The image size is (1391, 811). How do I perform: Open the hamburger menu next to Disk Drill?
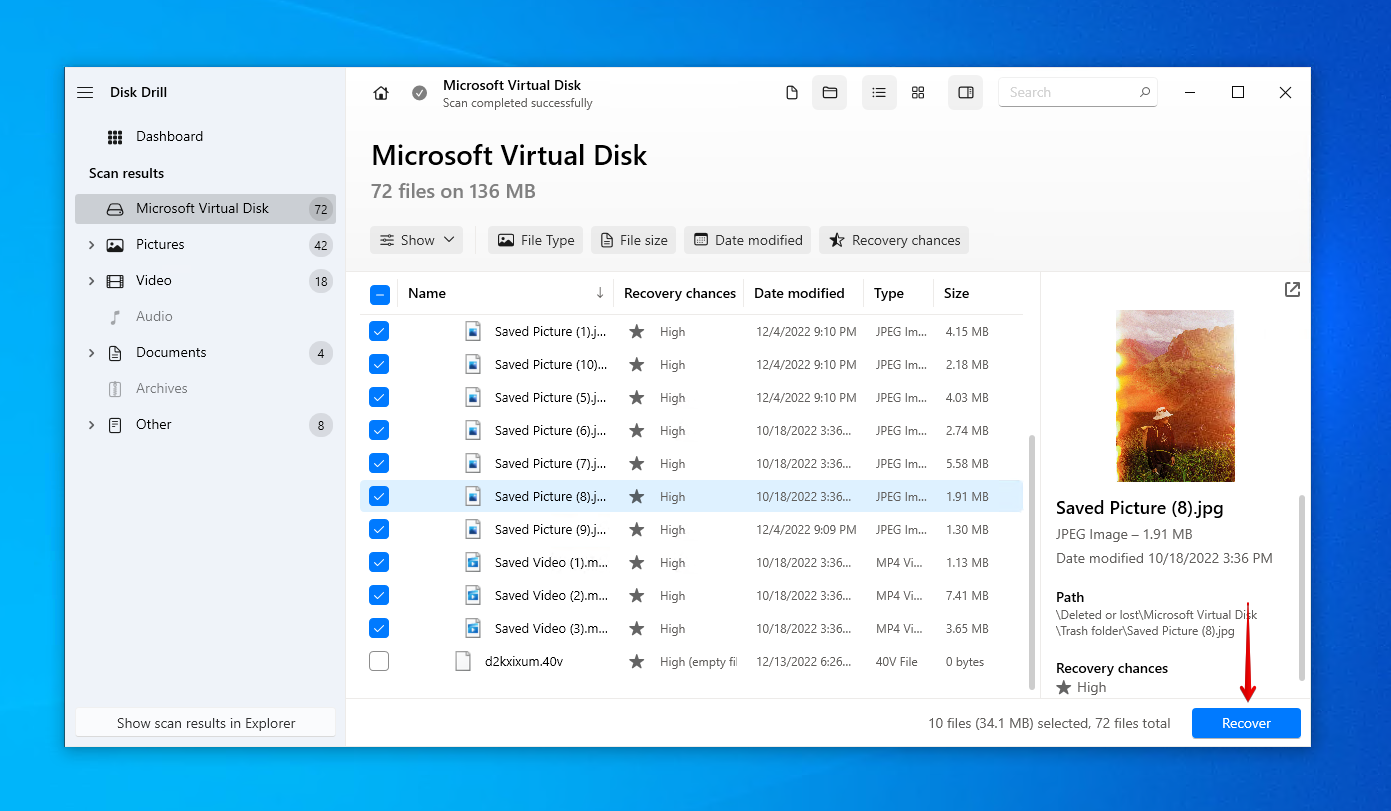(x=85, y=92)
